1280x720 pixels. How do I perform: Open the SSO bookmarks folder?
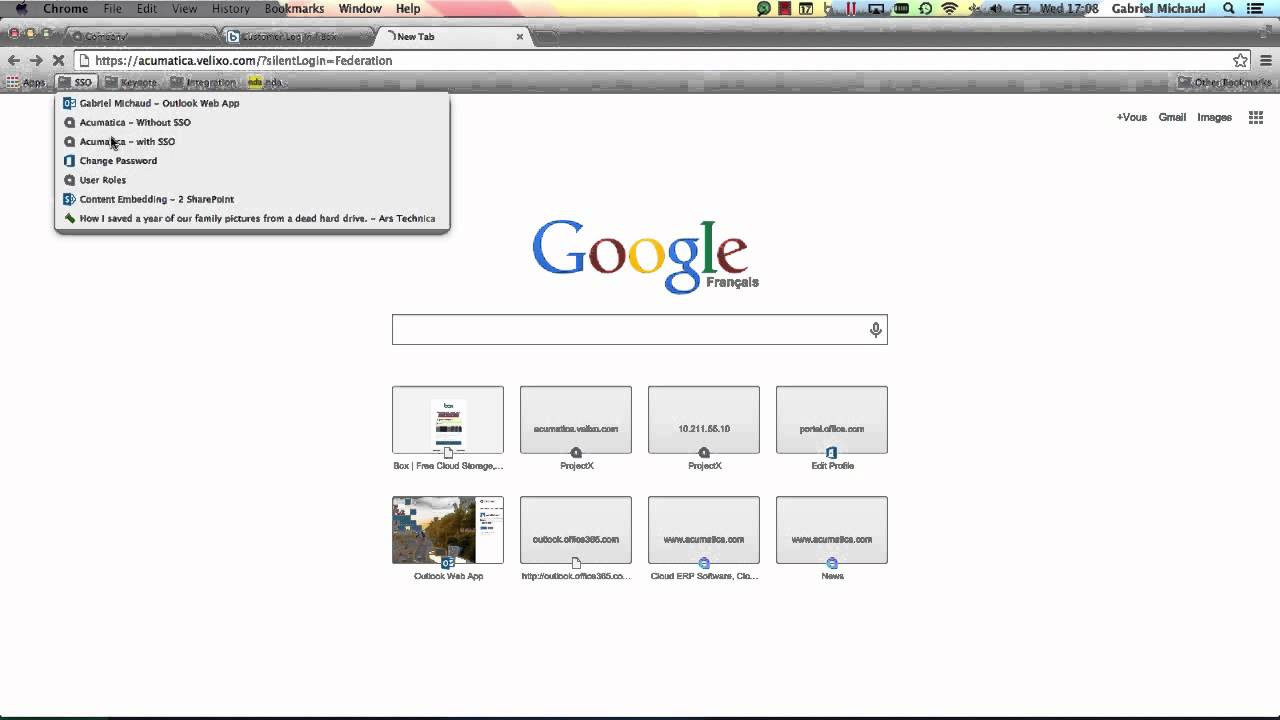[75, 83]
